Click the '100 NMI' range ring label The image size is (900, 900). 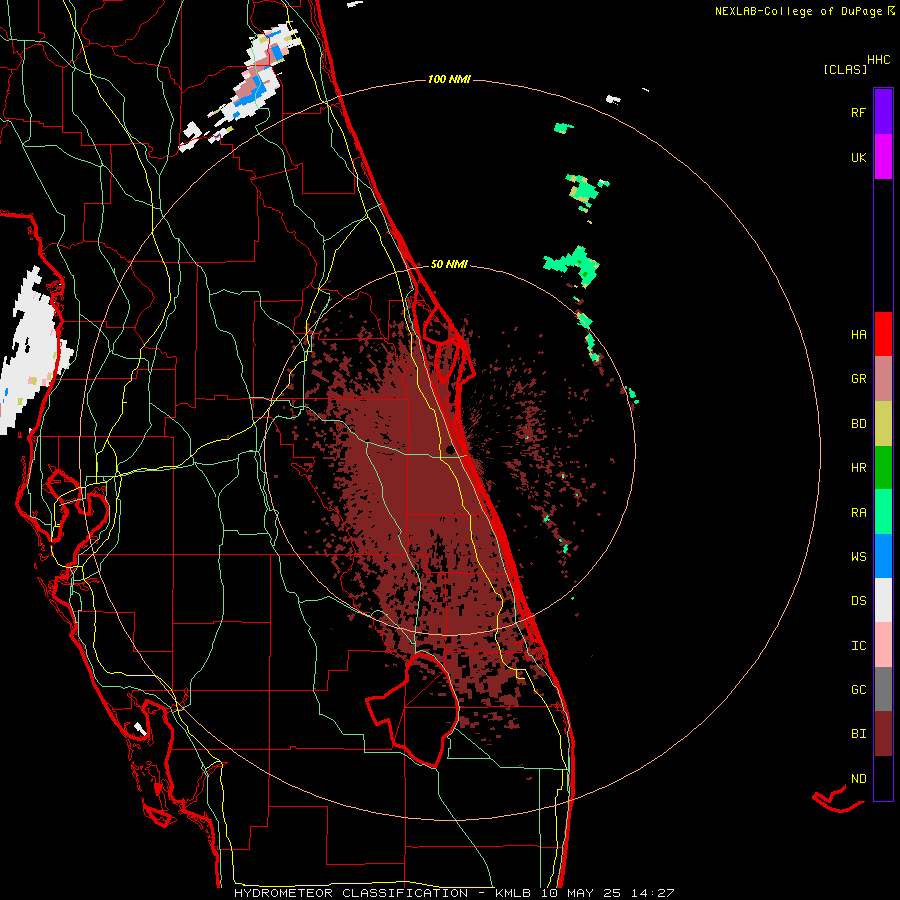[449, 79]
